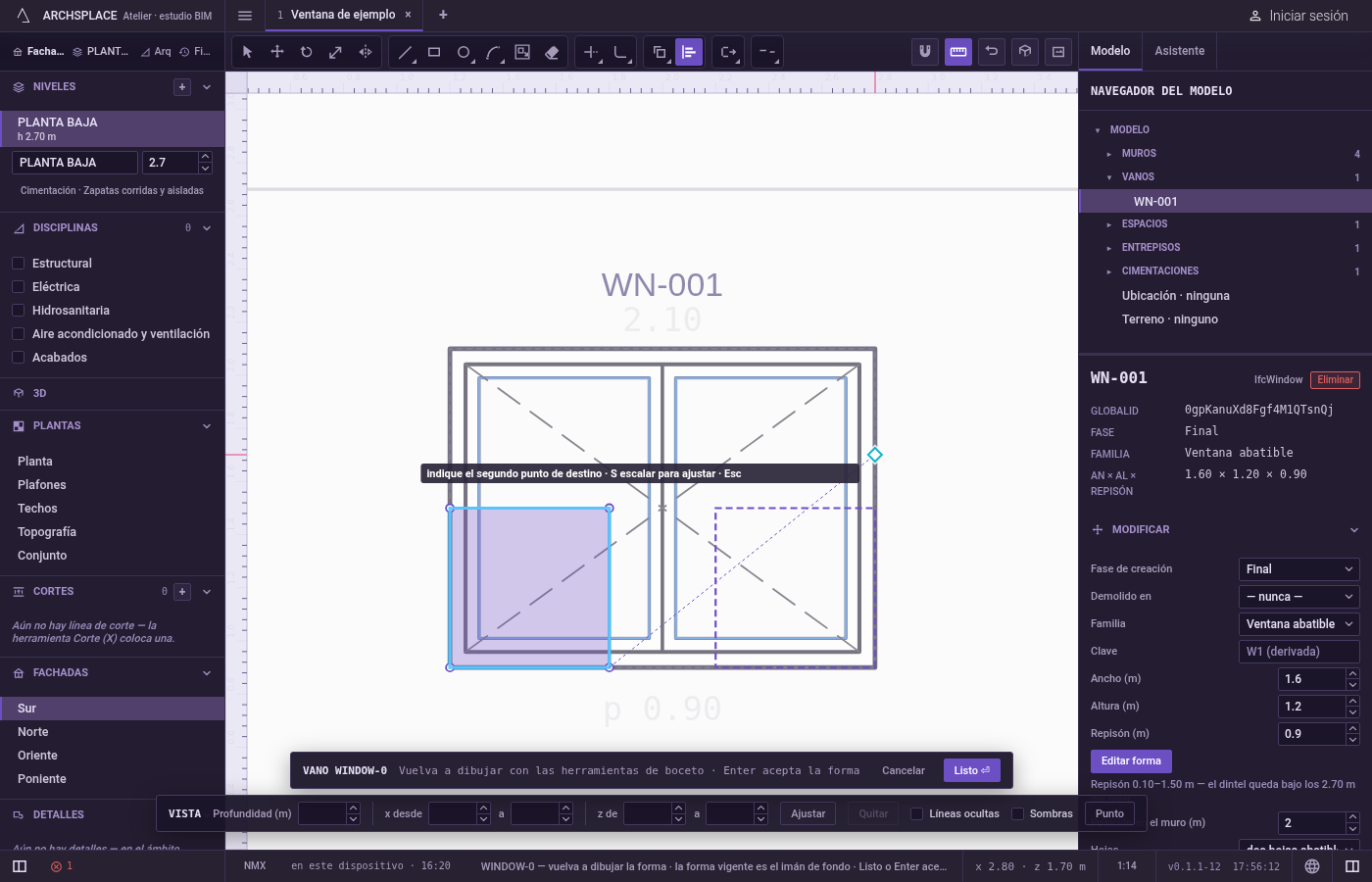Toggle the Acabados checkbox
Viewport: 1372px width, 882px height.
(18, 358)
